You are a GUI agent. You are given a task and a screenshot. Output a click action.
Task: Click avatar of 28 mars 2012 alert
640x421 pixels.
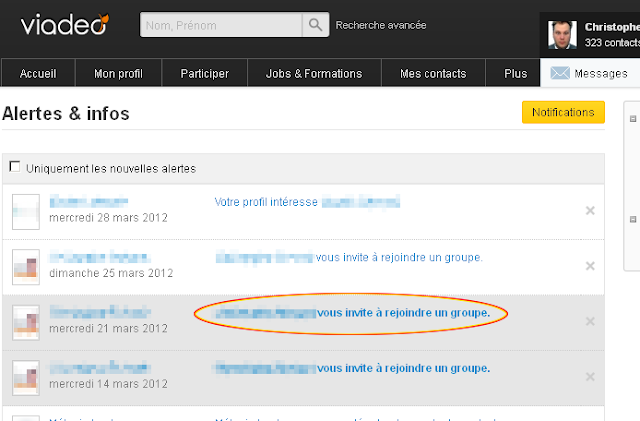tap(26, 212)
